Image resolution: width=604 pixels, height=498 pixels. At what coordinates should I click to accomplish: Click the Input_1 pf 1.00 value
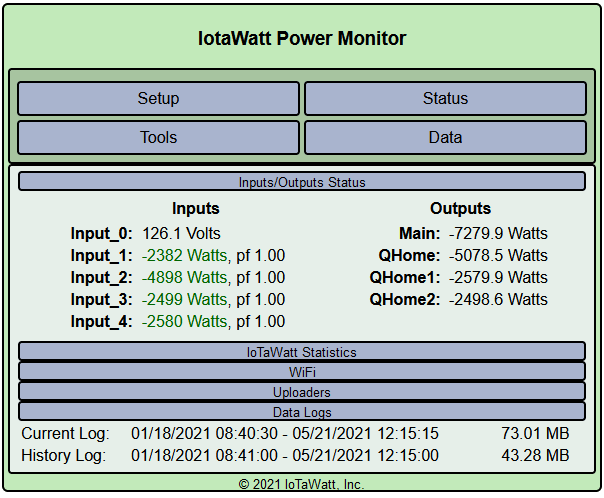(261, 255)
